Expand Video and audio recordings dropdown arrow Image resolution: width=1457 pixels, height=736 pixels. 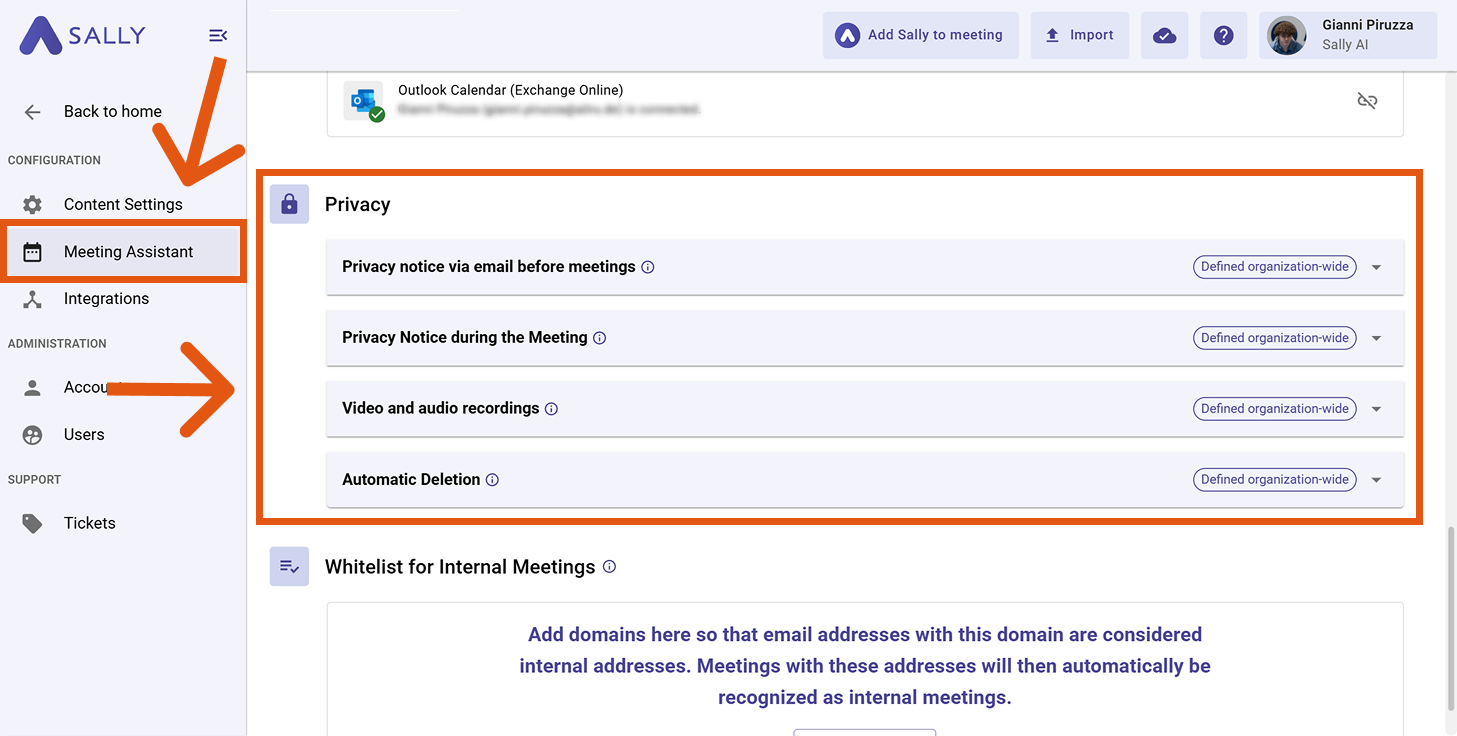1376,409
